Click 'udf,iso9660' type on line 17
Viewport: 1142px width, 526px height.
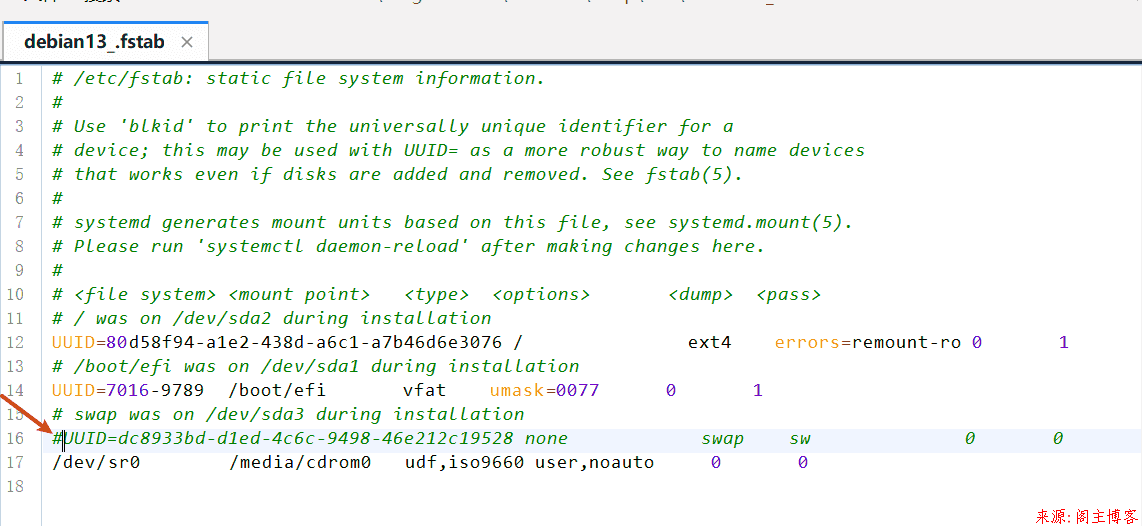[x=464, y=463]
